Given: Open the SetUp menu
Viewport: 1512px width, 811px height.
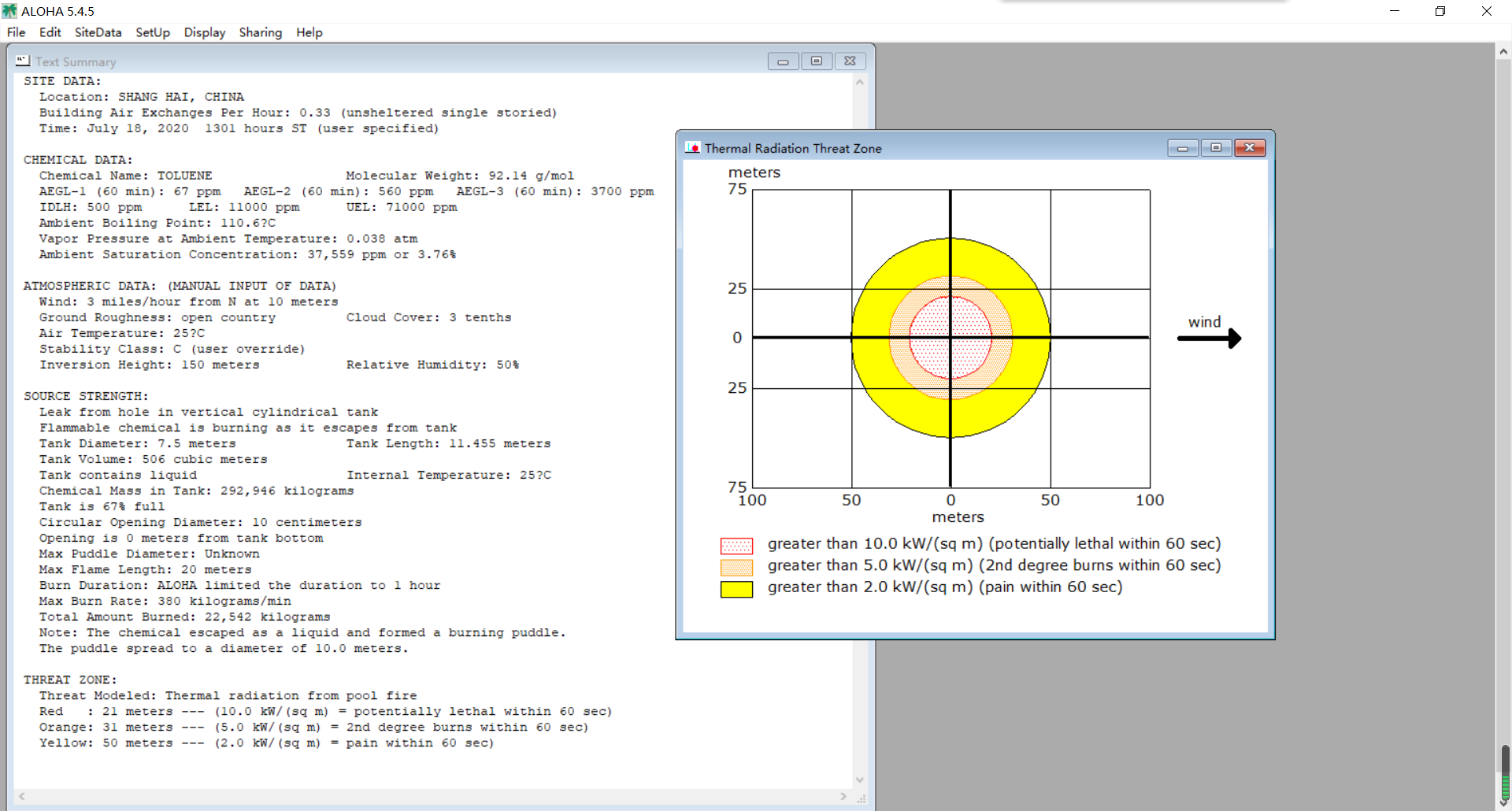Looking at the screenshot, I should tap(153, 32).
